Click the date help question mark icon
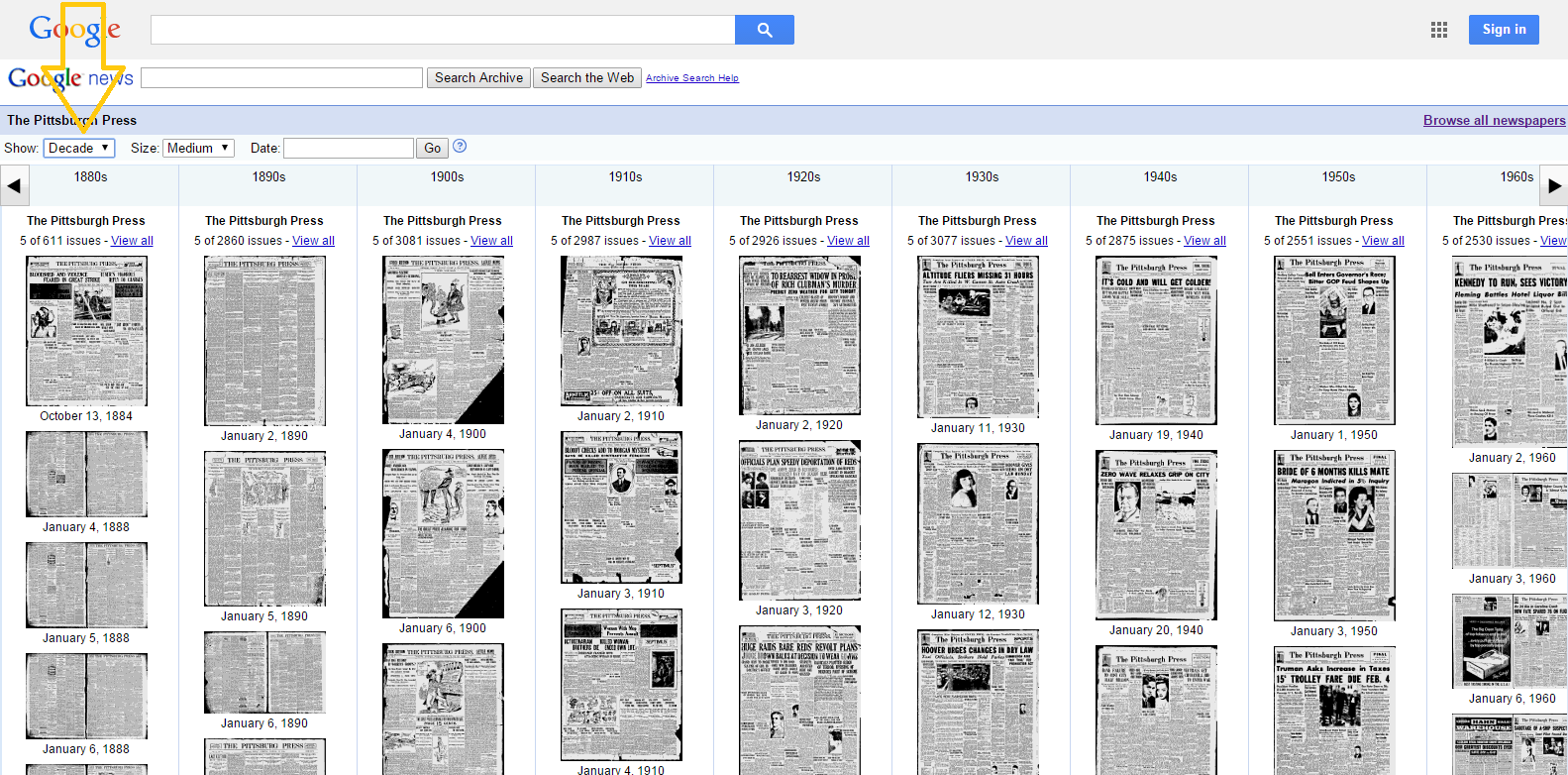 click(x=460, y=147)
